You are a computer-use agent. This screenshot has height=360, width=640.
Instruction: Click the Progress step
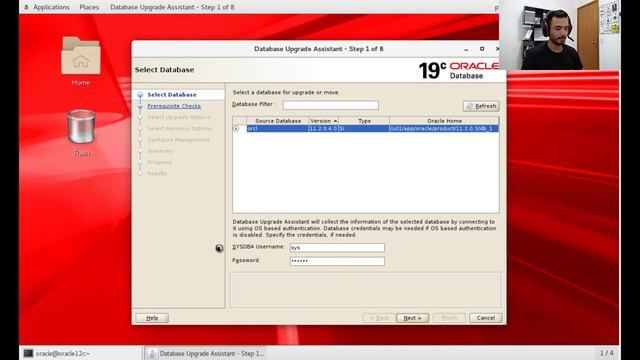coord(160,162)
